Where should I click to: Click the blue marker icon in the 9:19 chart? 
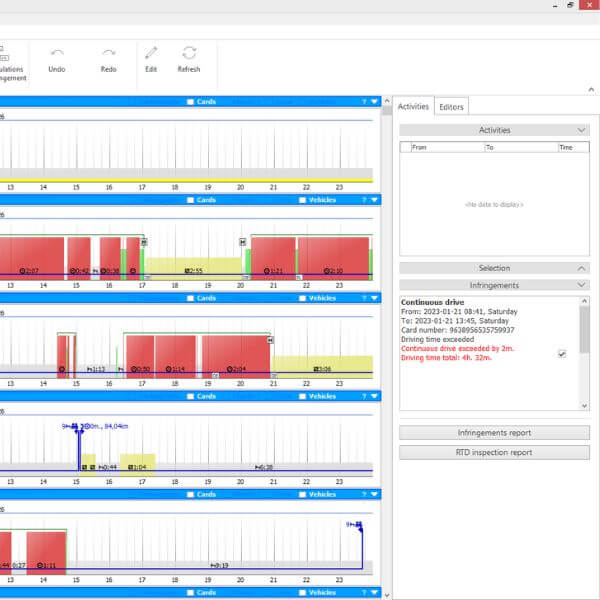pyautogui.click(x=359, y=525)
